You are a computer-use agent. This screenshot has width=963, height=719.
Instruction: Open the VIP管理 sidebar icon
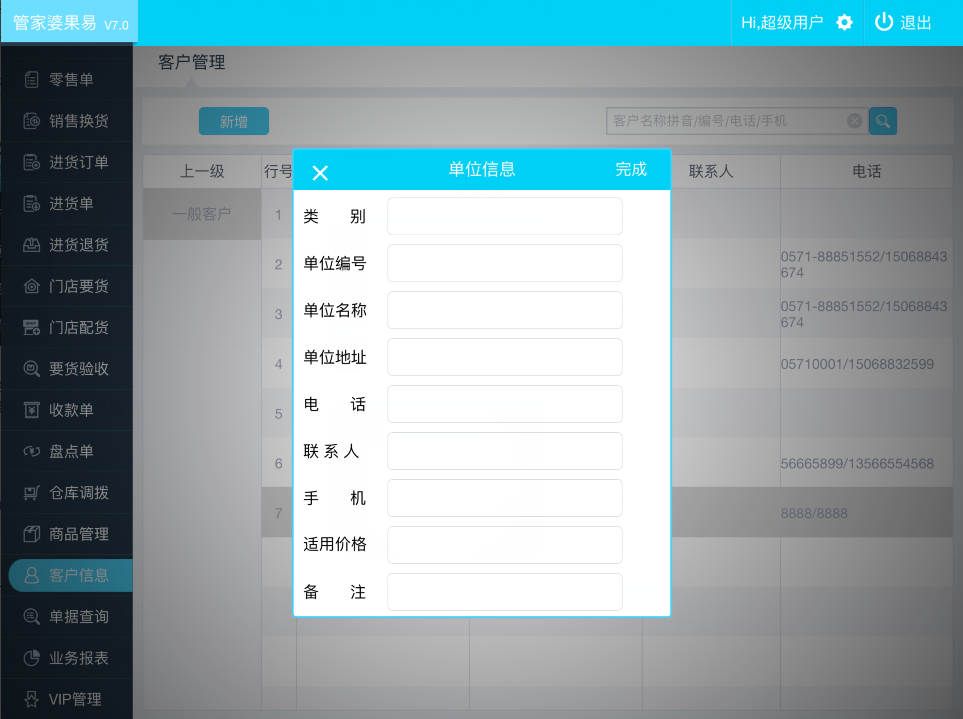click(x=31, y=699)
